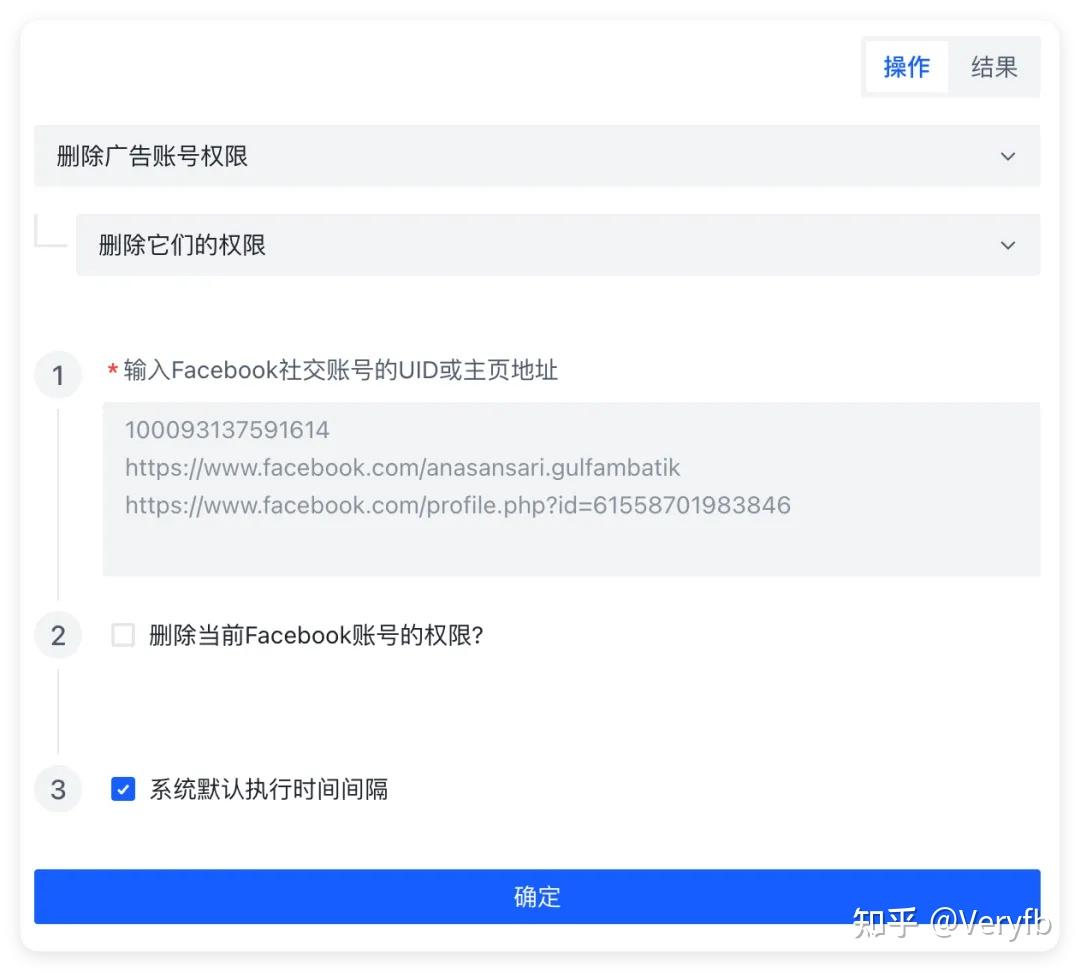This screenshot has width=1080, height=972.
Task: Click the chevron on 删除广告账号权限
Action: [x=1007, y=156]
